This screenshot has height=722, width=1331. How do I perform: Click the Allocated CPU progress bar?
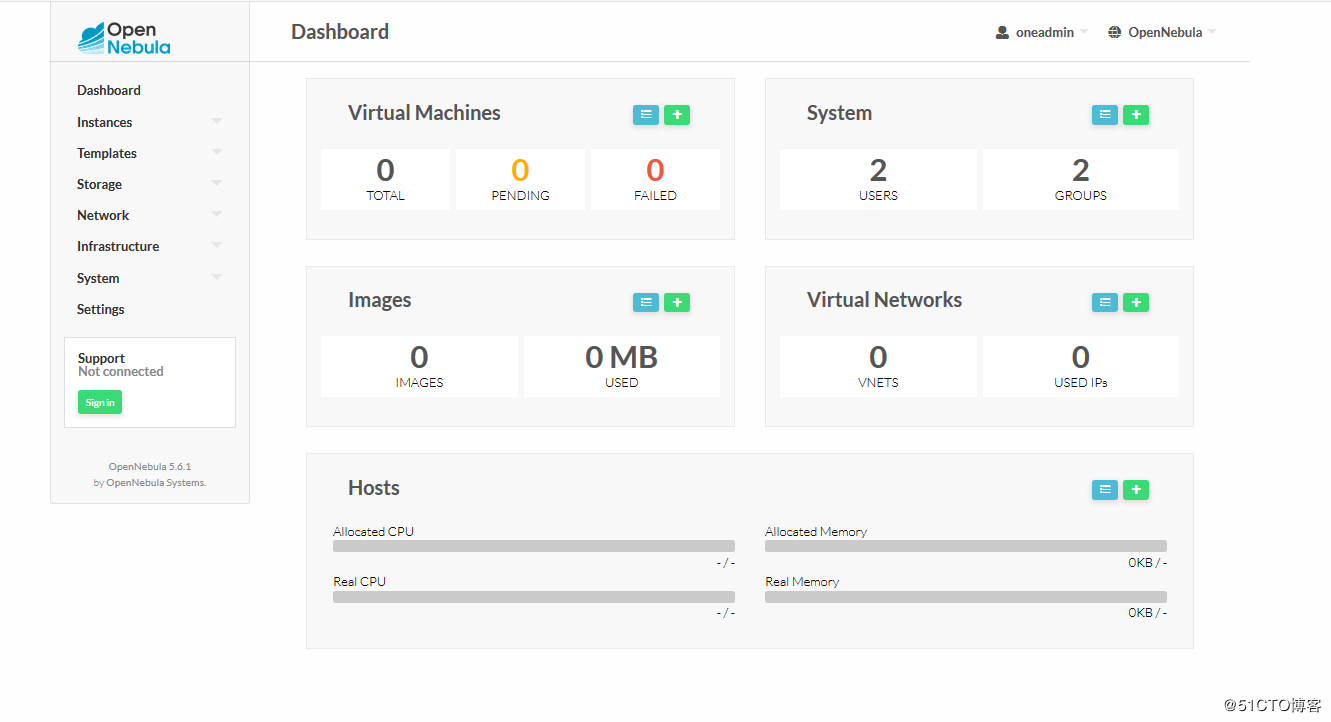click(x=533, y=546)
